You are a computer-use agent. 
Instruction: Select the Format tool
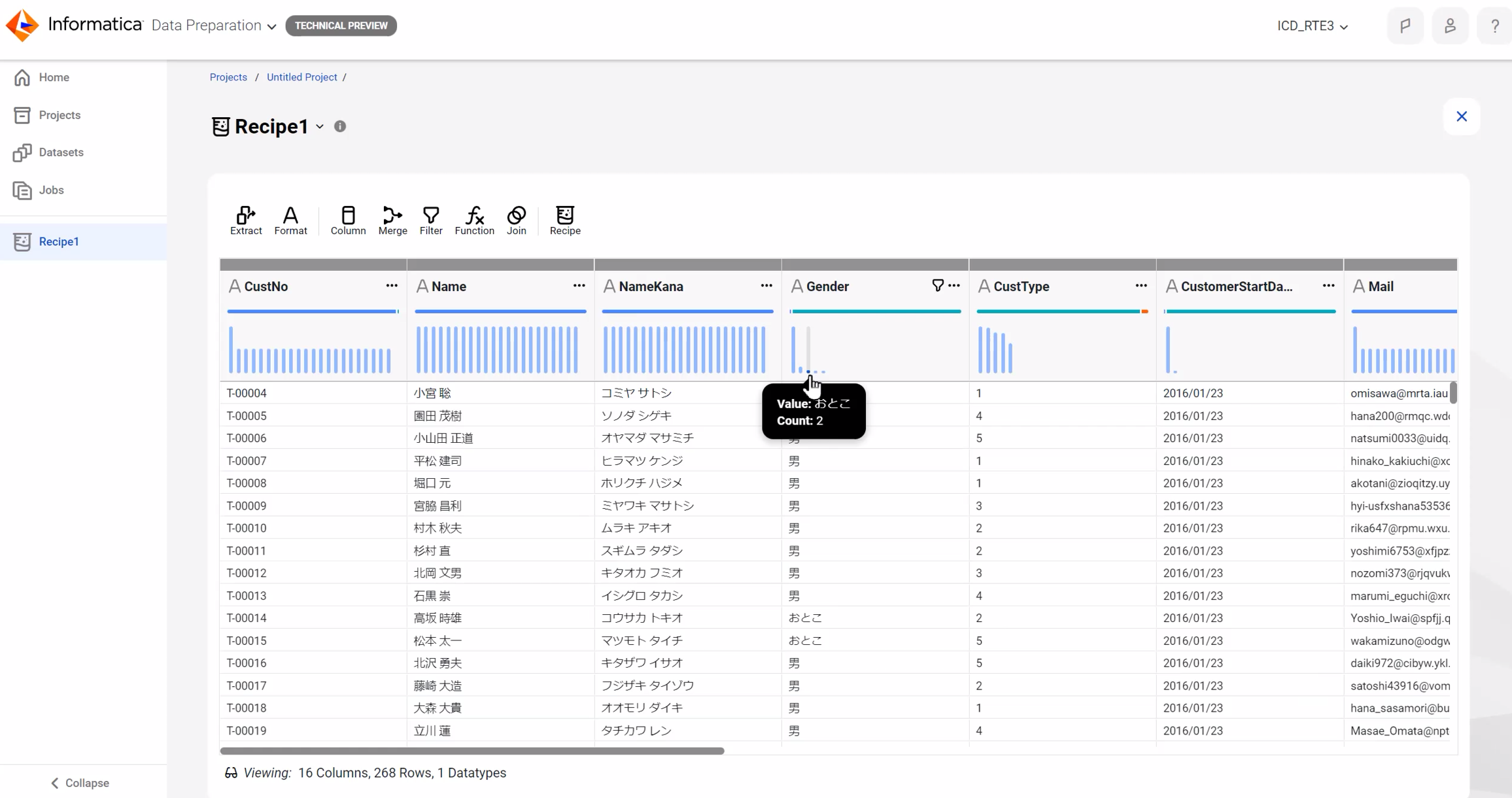point(290,220)
